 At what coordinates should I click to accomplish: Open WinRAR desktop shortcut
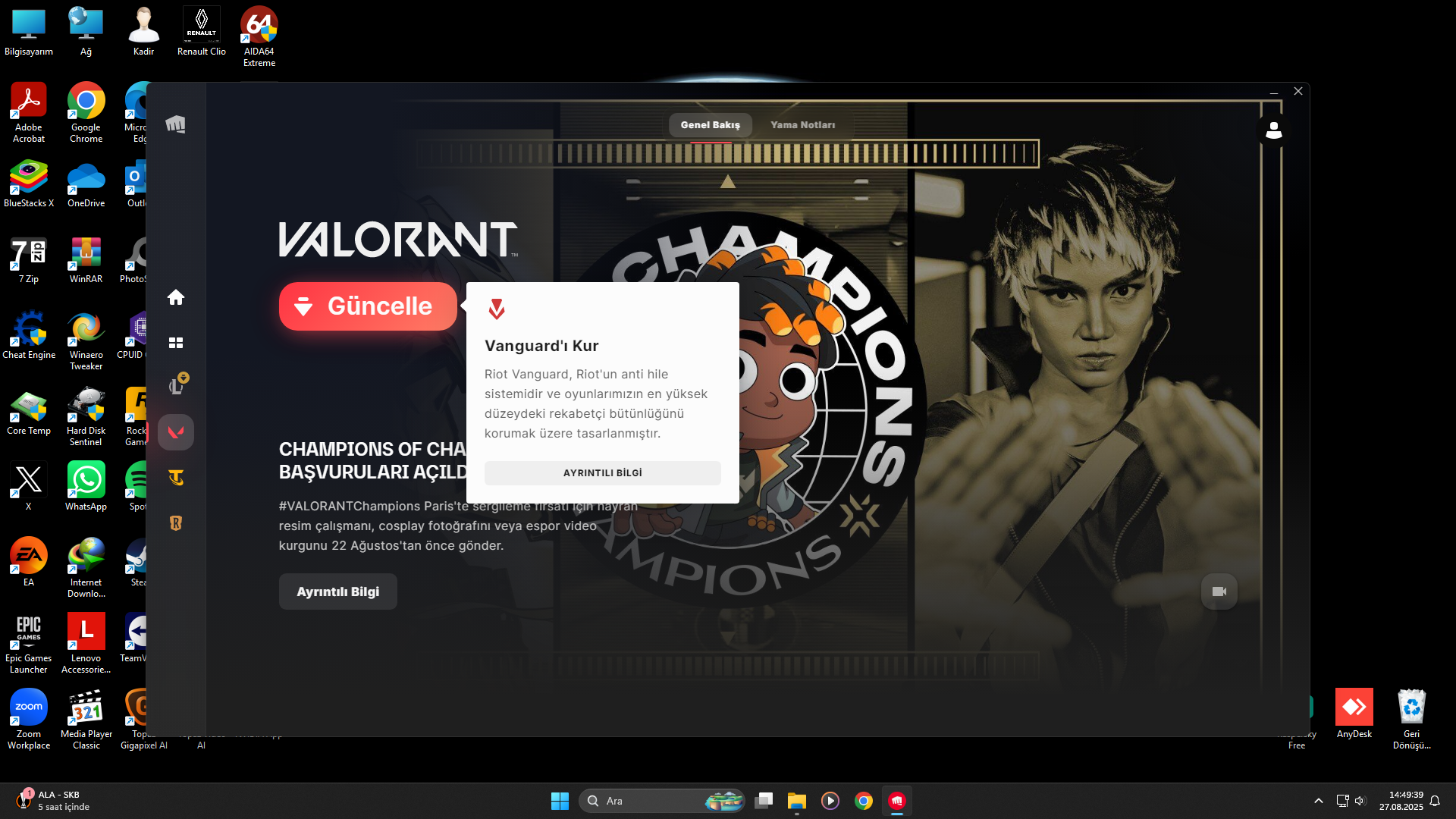[86, 260]
